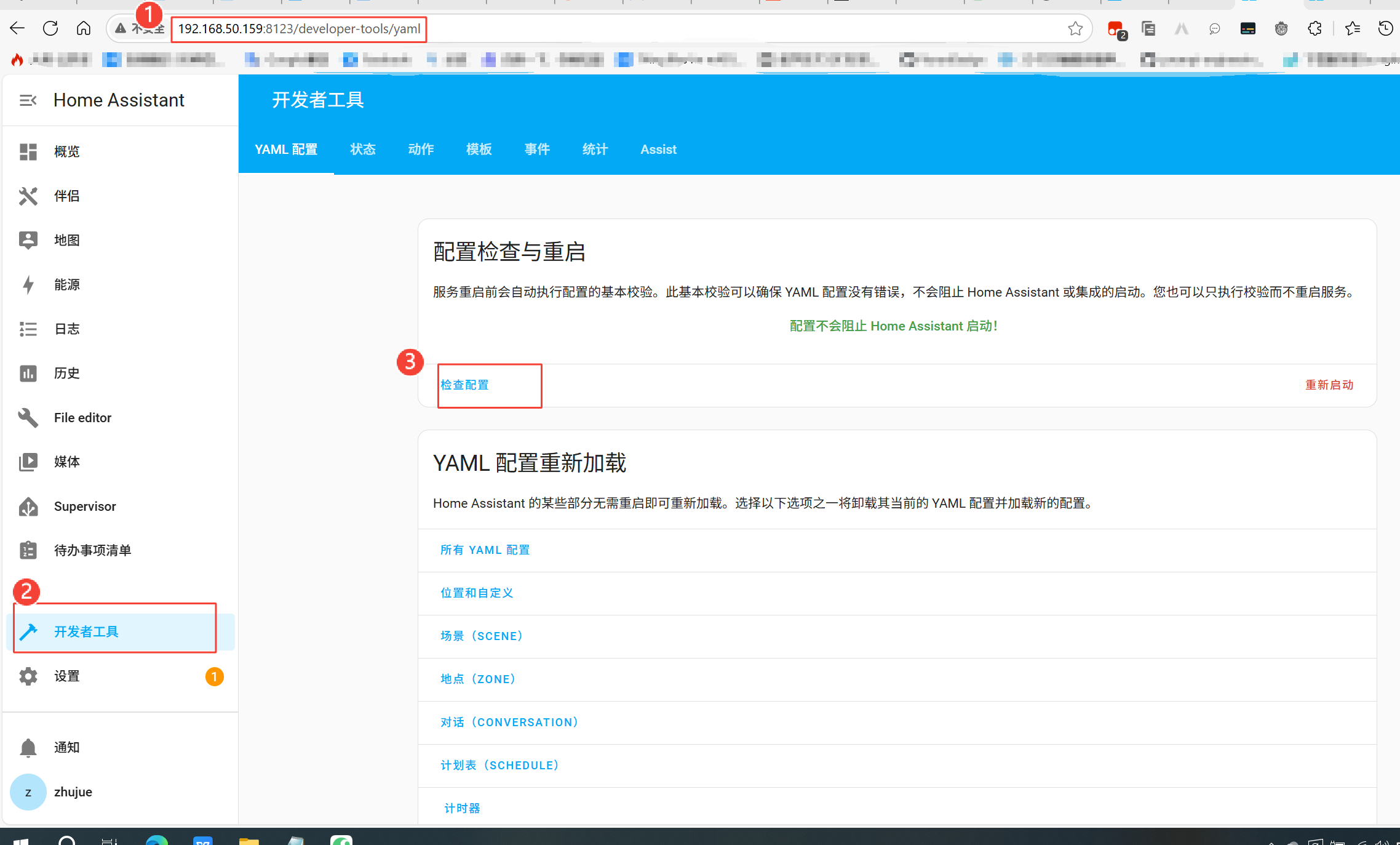Click zhujue username label
This screenshot has width=1400, height=845.
click(x=73, y=792)
